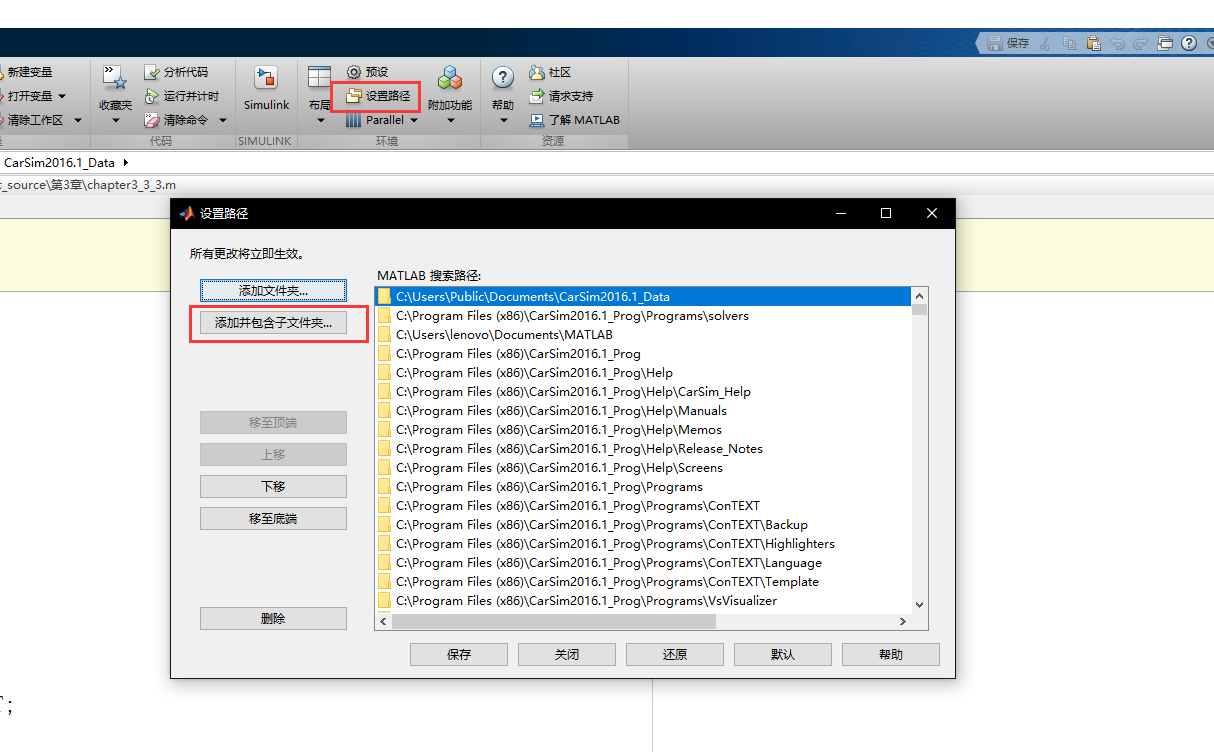
Task: Click the round Help question-mark icon at top right
Action: 1189,43
